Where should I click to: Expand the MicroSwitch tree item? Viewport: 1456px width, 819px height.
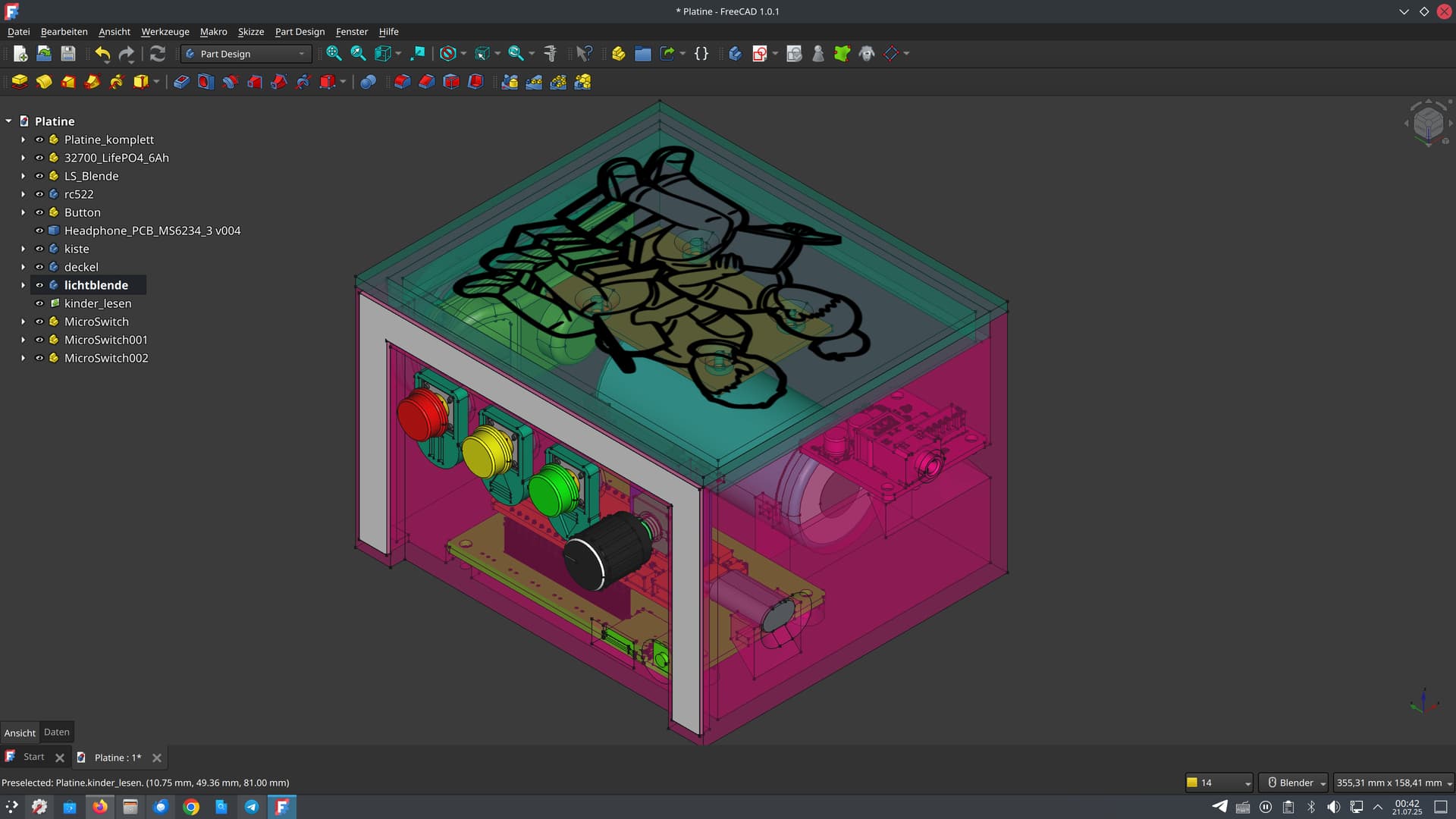(23, 322)
